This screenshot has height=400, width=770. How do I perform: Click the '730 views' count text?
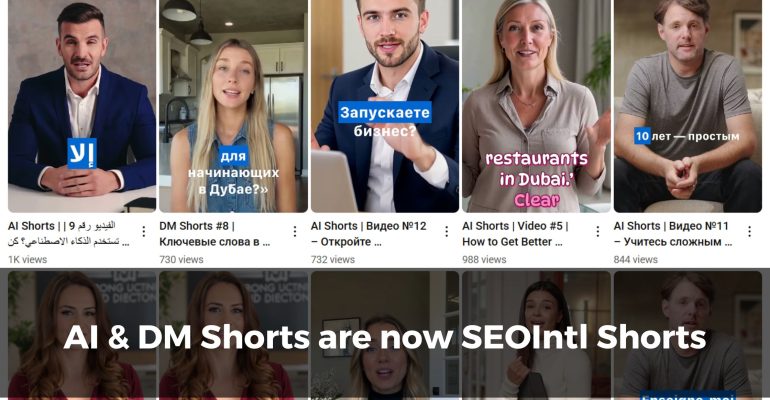pos(181,260)
